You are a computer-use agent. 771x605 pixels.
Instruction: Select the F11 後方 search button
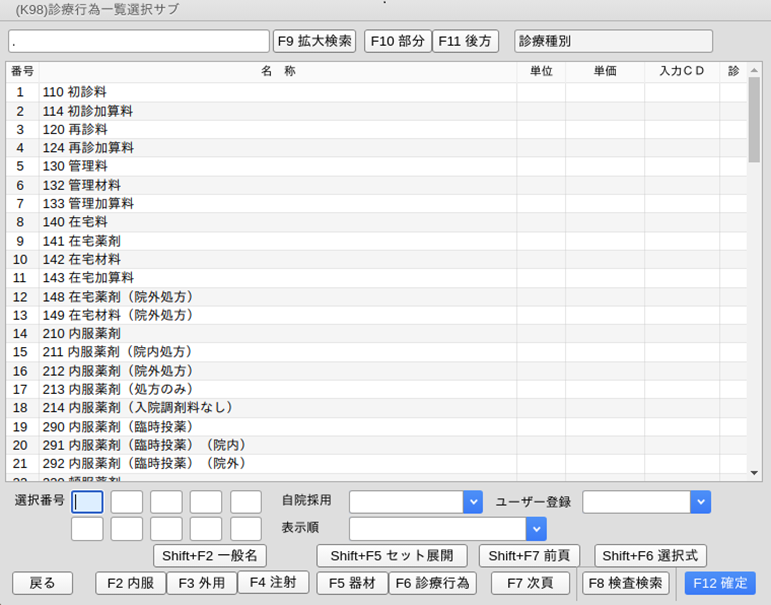(x=465, y=41)
